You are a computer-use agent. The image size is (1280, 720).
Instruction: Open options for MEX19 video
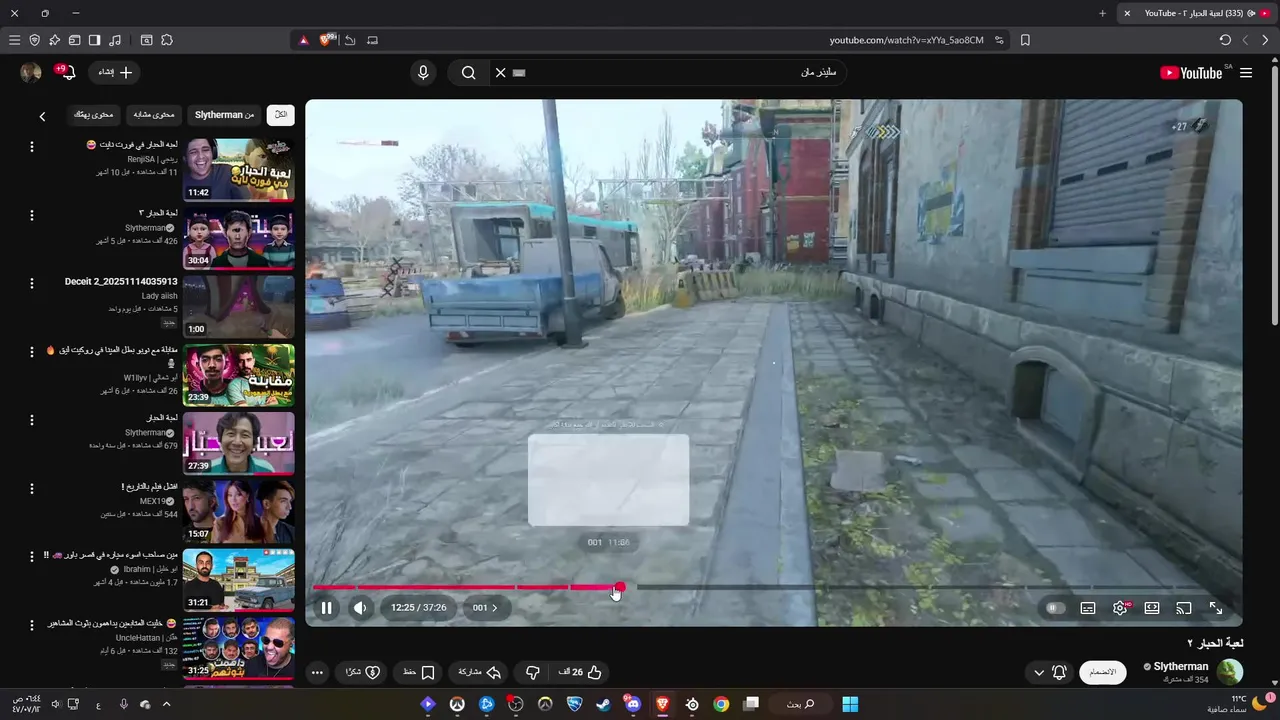[x=31, y=489]
